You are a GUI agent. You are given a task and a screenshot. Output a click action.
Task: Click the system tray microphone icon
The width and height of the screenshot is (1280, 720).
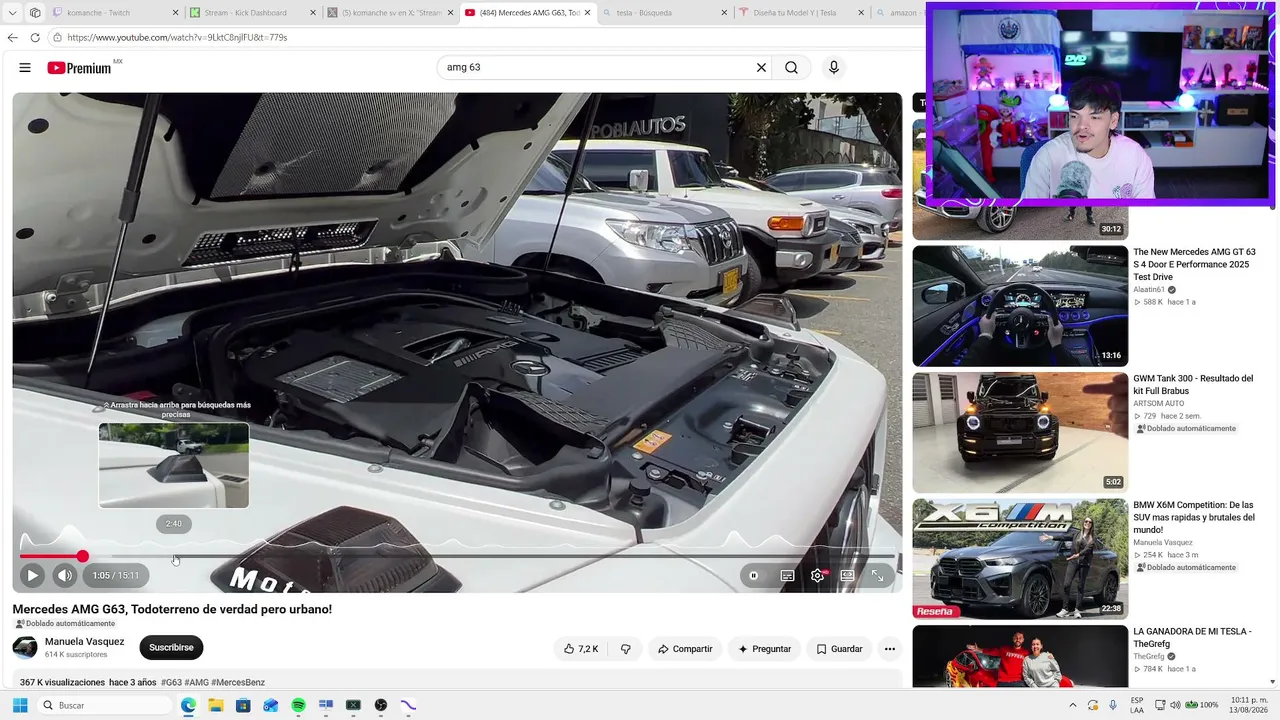coord(1113,705)
